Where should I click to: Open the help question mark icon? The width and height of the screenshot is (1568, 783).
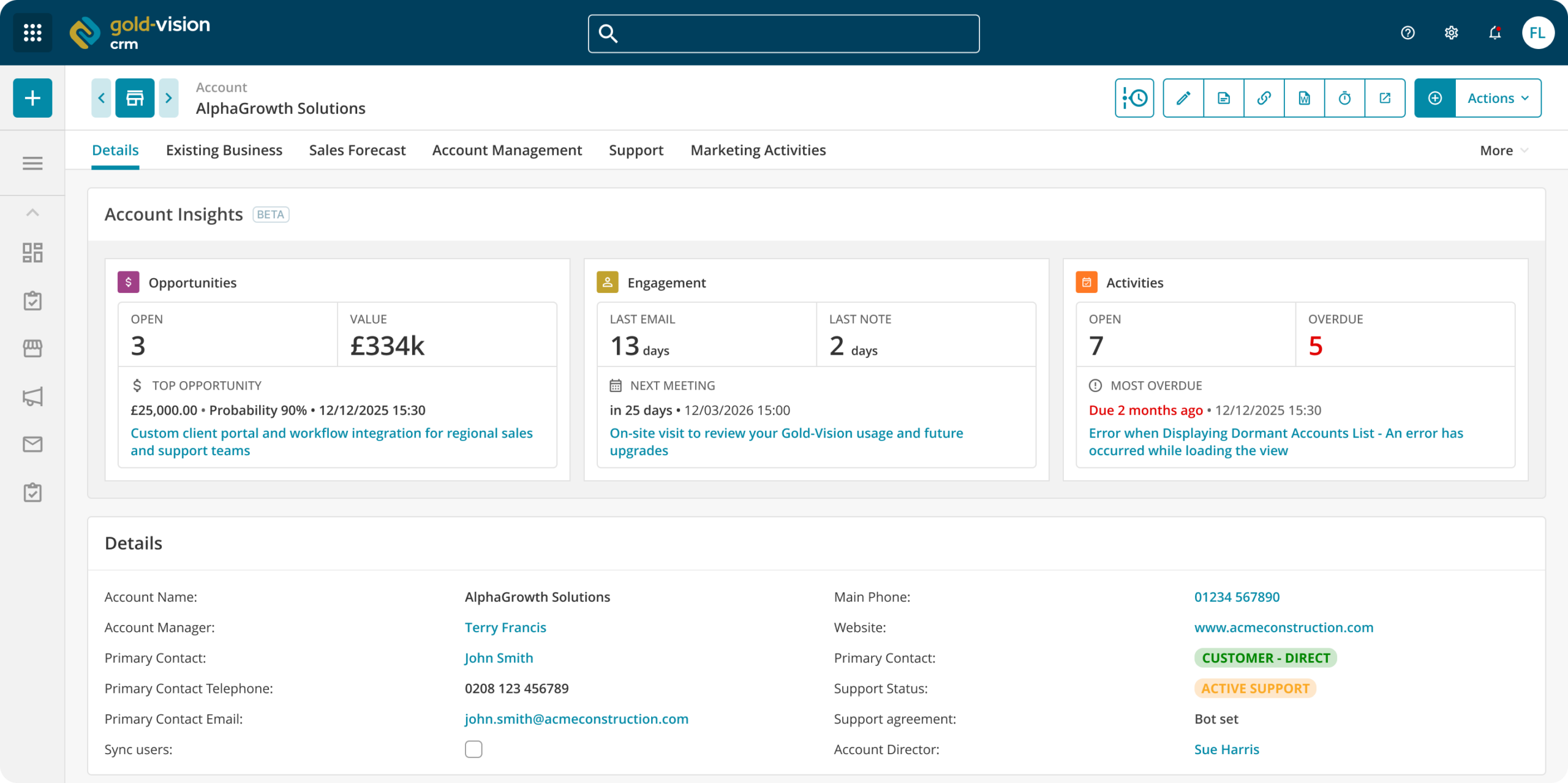coord(1408,32)
